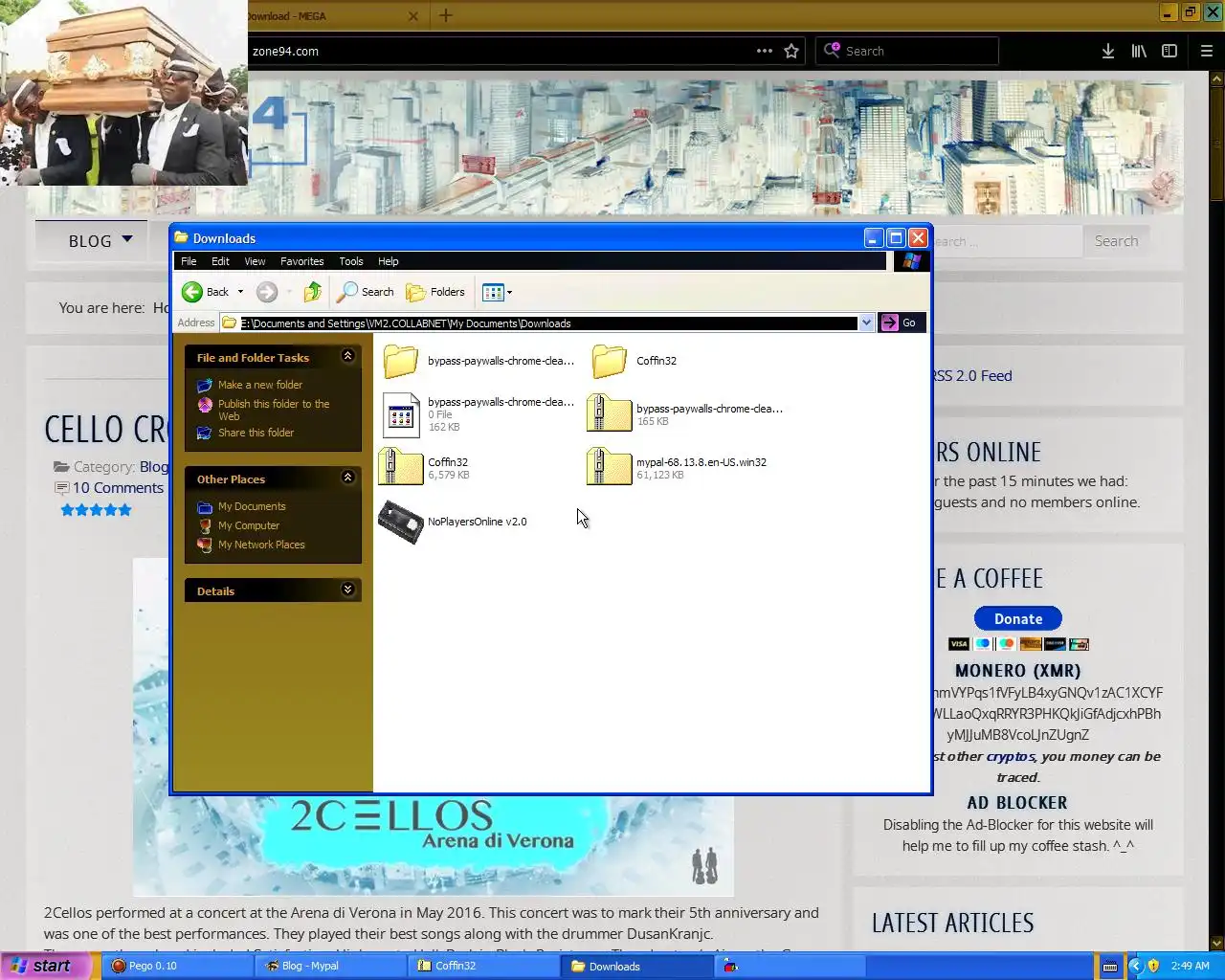Click the browser Search box
This screenshot has width=1225, height=980.
tap(907, 51)
